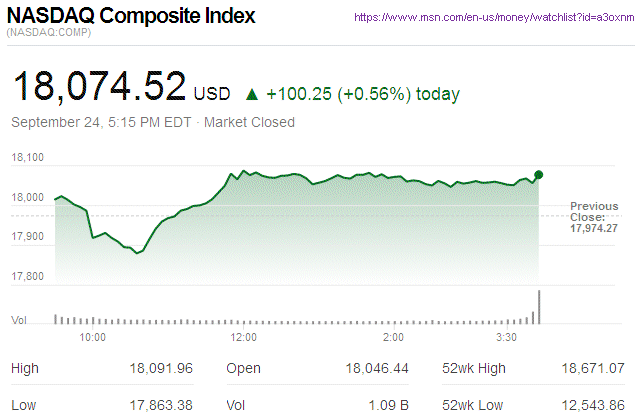Click the 3:30 time axis label
The height and width of the screenshot is (420, 640).
tap(504, 338)
